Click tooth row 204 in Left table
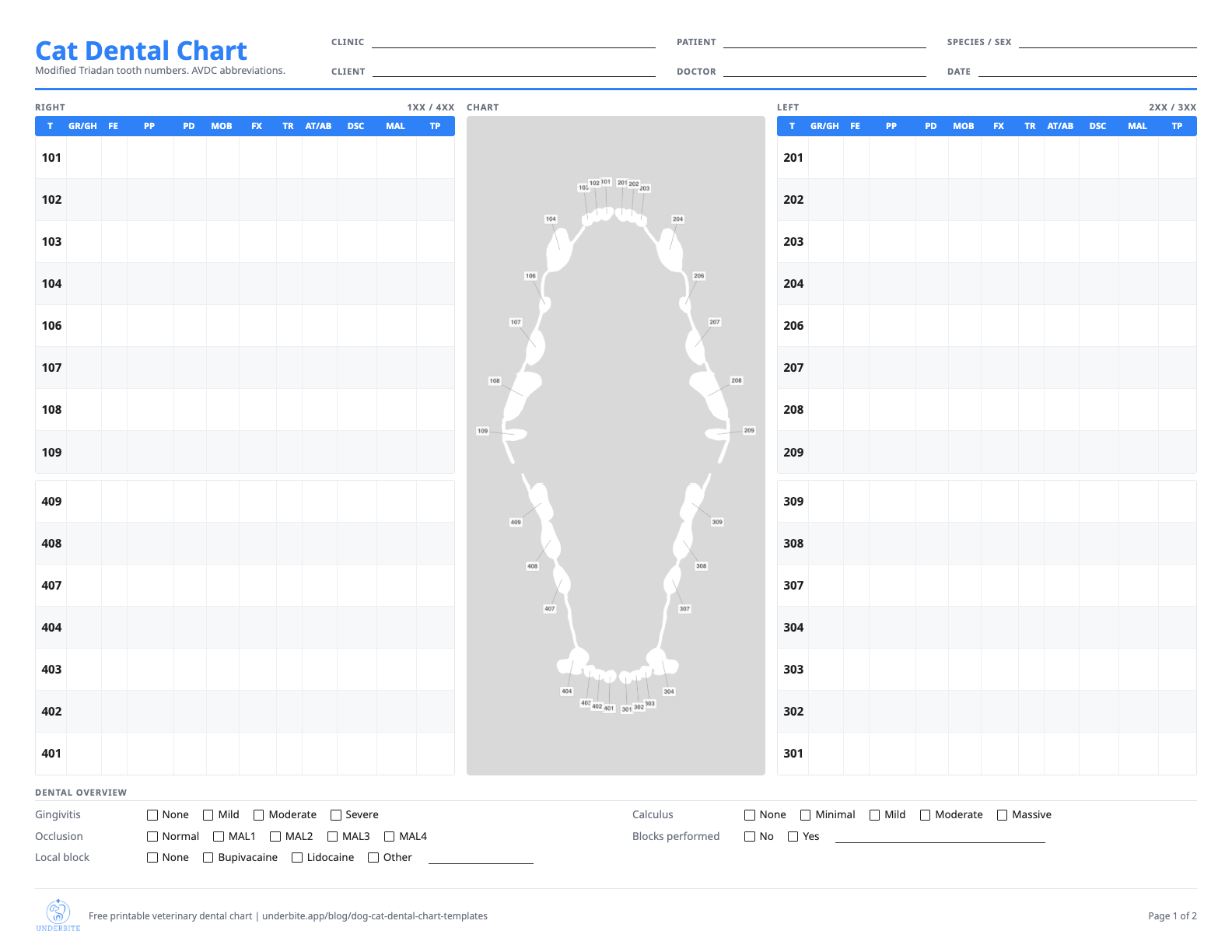Screen dimensions: 1232x952 987,284
